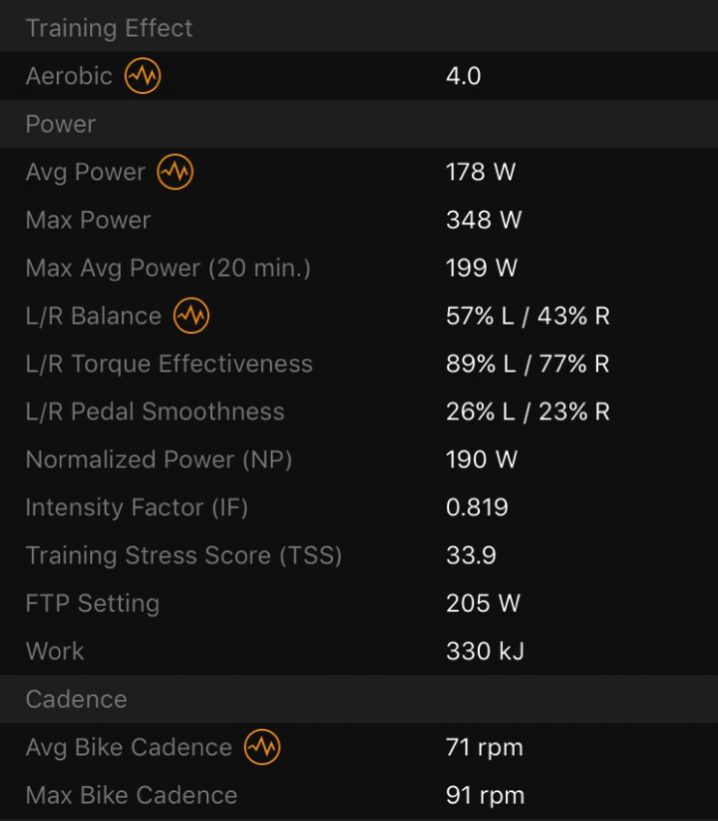The image size is (718, 821).
Task: Tap the Max Avg Power (20 min.) row
Action: pyautogui.click(x=359, y=268)
